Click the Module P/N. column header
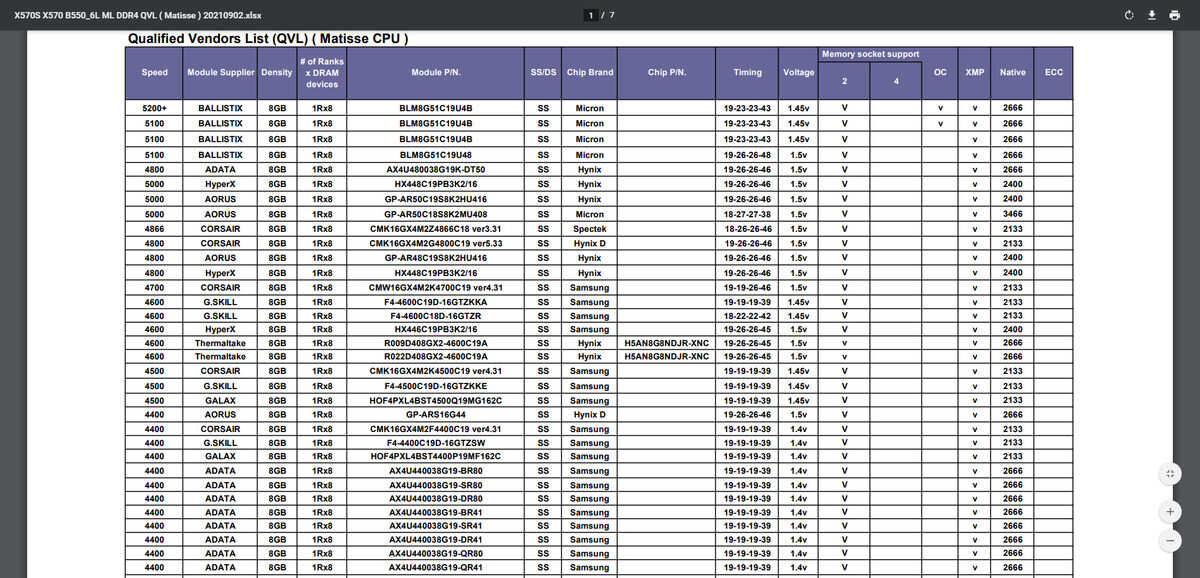Screen dimensions: 1200x578 pos(435,72)
